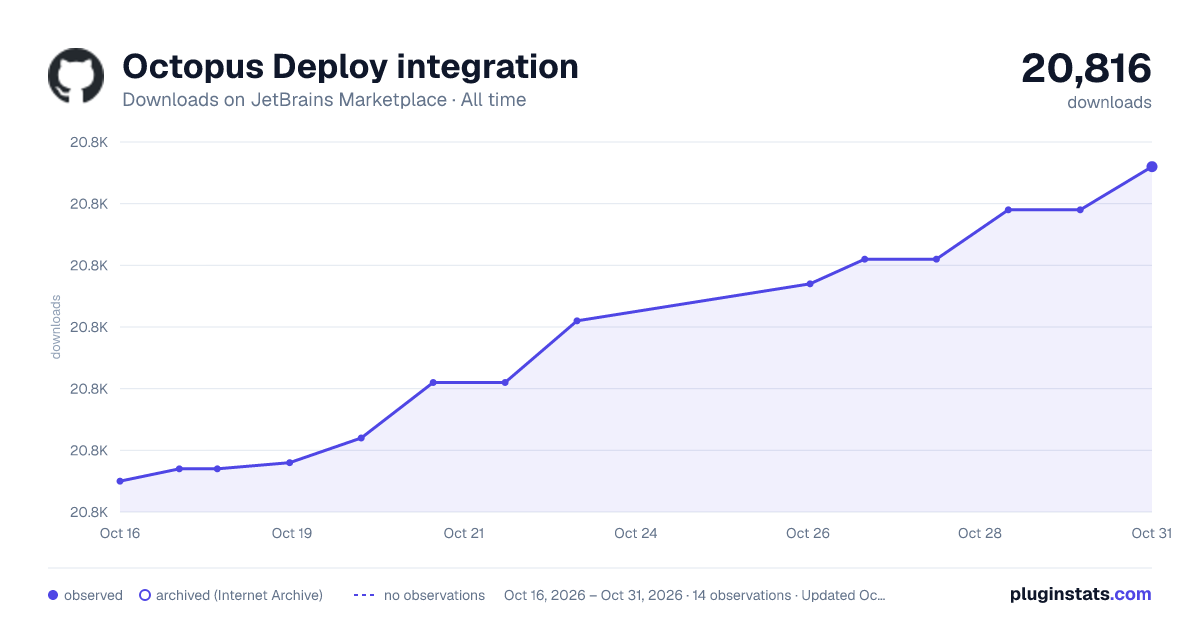Viewport: 1200px width, 630px height.
Task: Click 'Downloads on JetBrains Marketplace · All time' subtitle
Action: tap(324, 100)
